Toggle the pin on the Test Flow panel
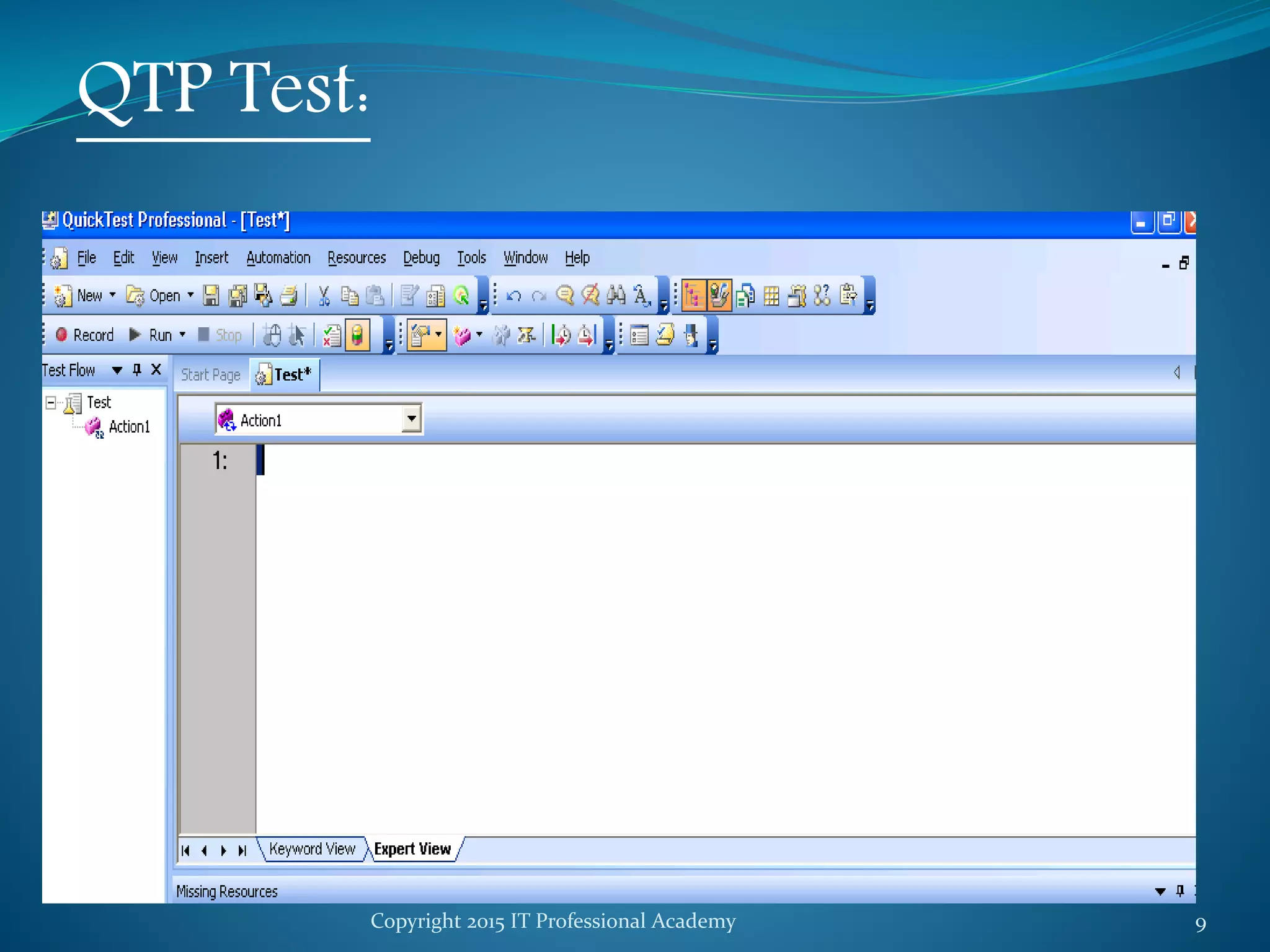This screenshot has height=952, width=1270. click(x=137, y=370)
